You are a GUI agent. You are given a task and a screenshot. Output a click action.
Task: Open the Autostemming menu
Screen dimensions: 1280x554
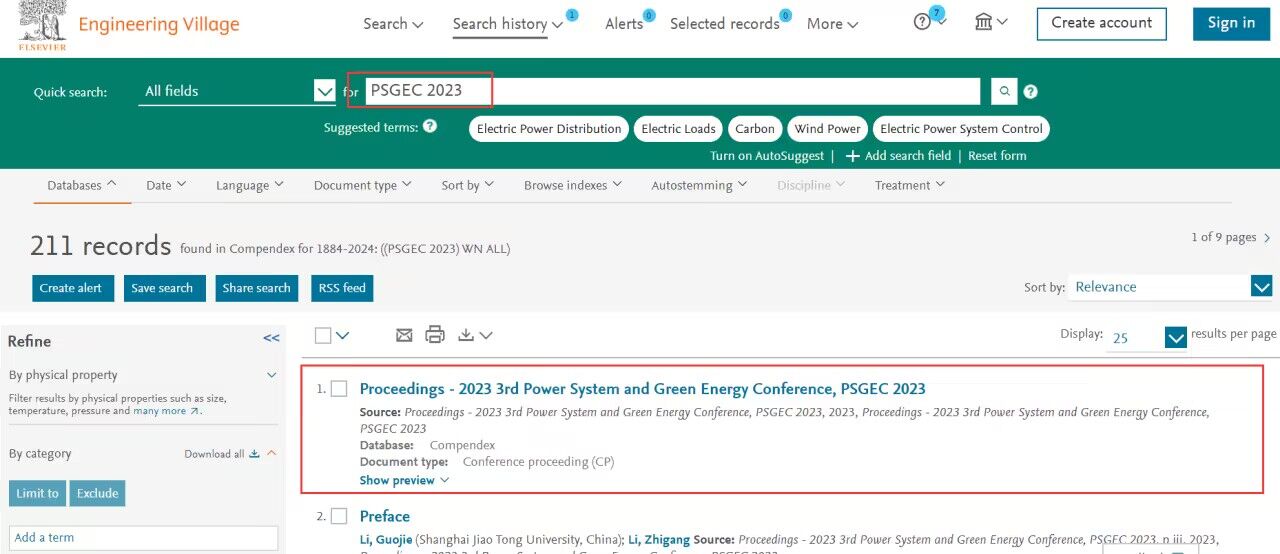click(699, 185)
